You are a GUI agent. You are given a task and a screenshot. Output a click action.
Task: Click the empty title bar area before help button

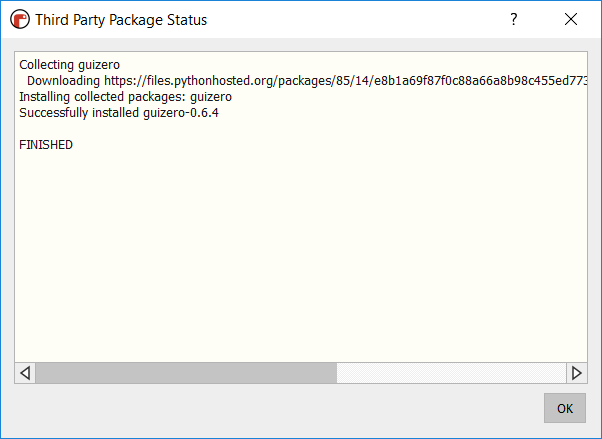click(x=355, y=19)
